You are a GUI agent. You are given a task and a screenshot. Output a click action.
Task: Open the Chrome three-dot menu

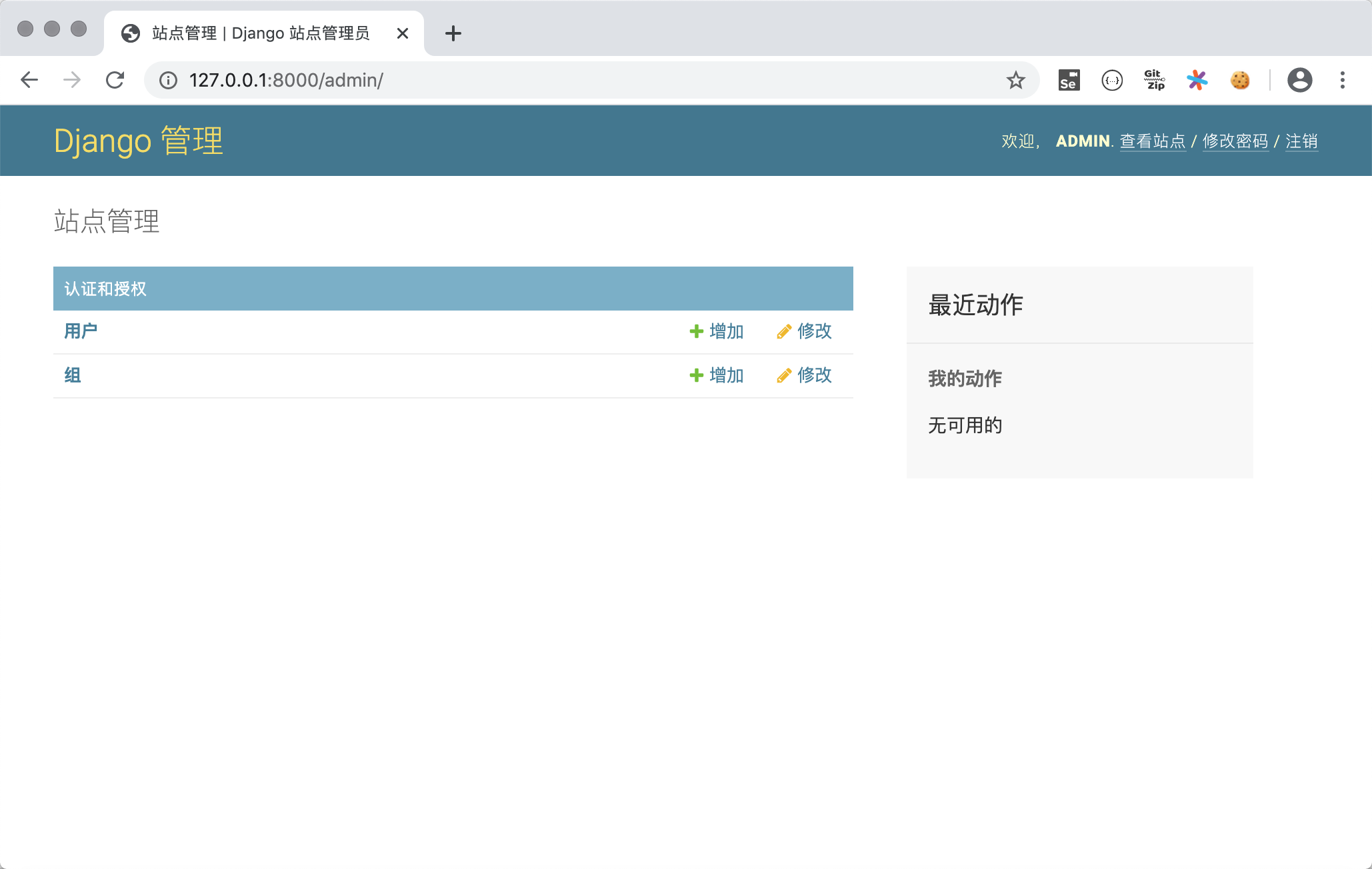pyautogui.click(x=1343, y=80)
